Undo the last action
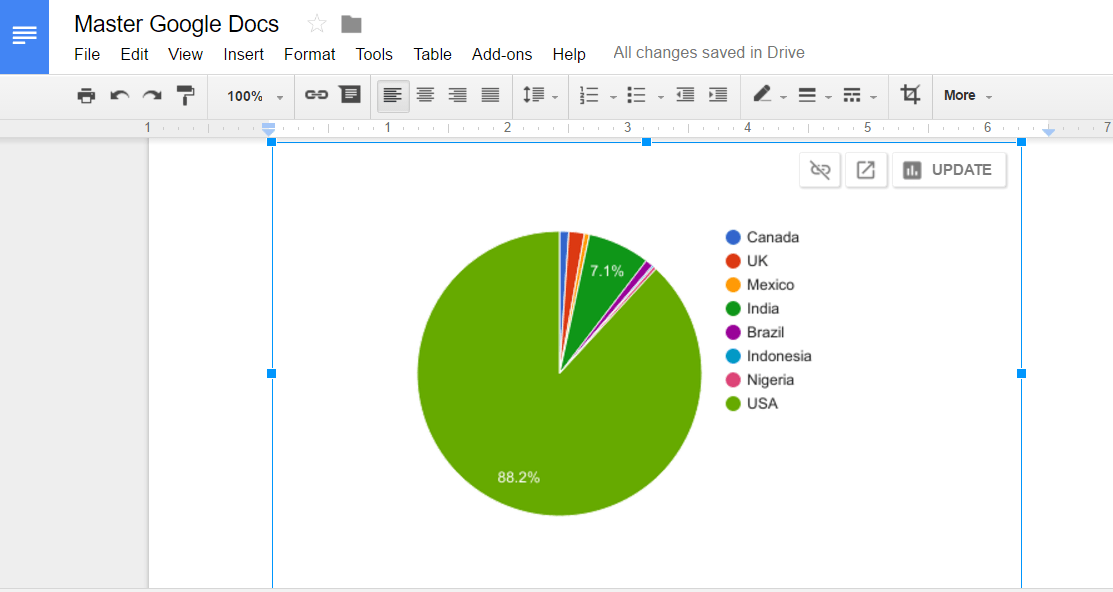This screenshot has width=1113, height=592. click(119, 96)
